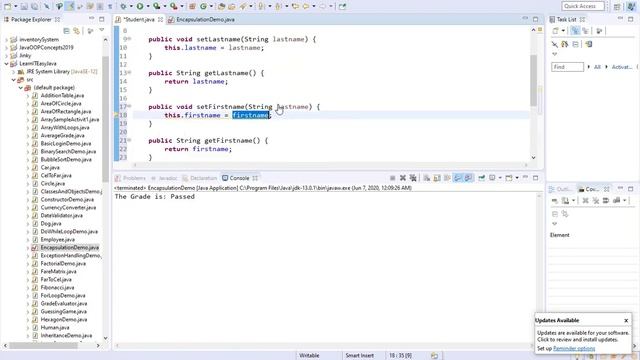
Task: Click Activate link in Task List
Action: click(622, 67)
